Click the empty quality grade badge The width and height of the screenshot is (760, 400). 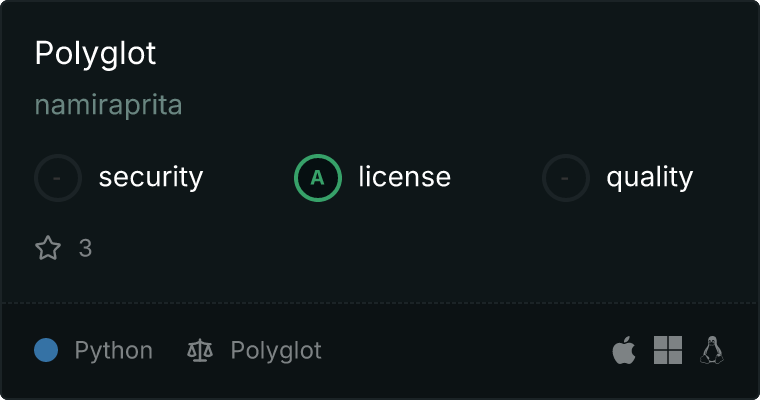click(x=566, y=178)
